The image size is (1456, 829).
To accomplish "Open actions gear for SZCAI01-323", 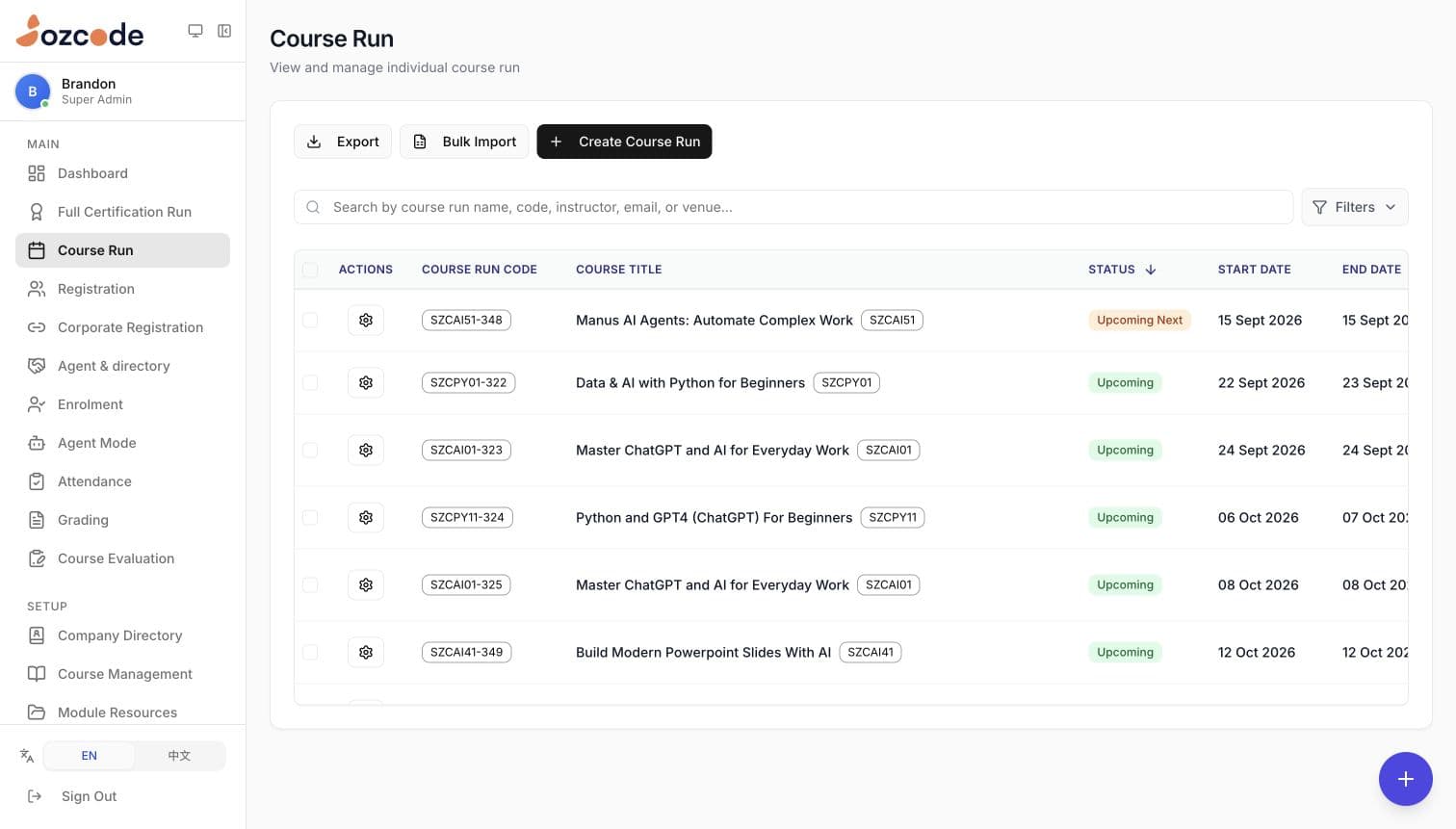I will pyautogui.click(x=366, y=450).
